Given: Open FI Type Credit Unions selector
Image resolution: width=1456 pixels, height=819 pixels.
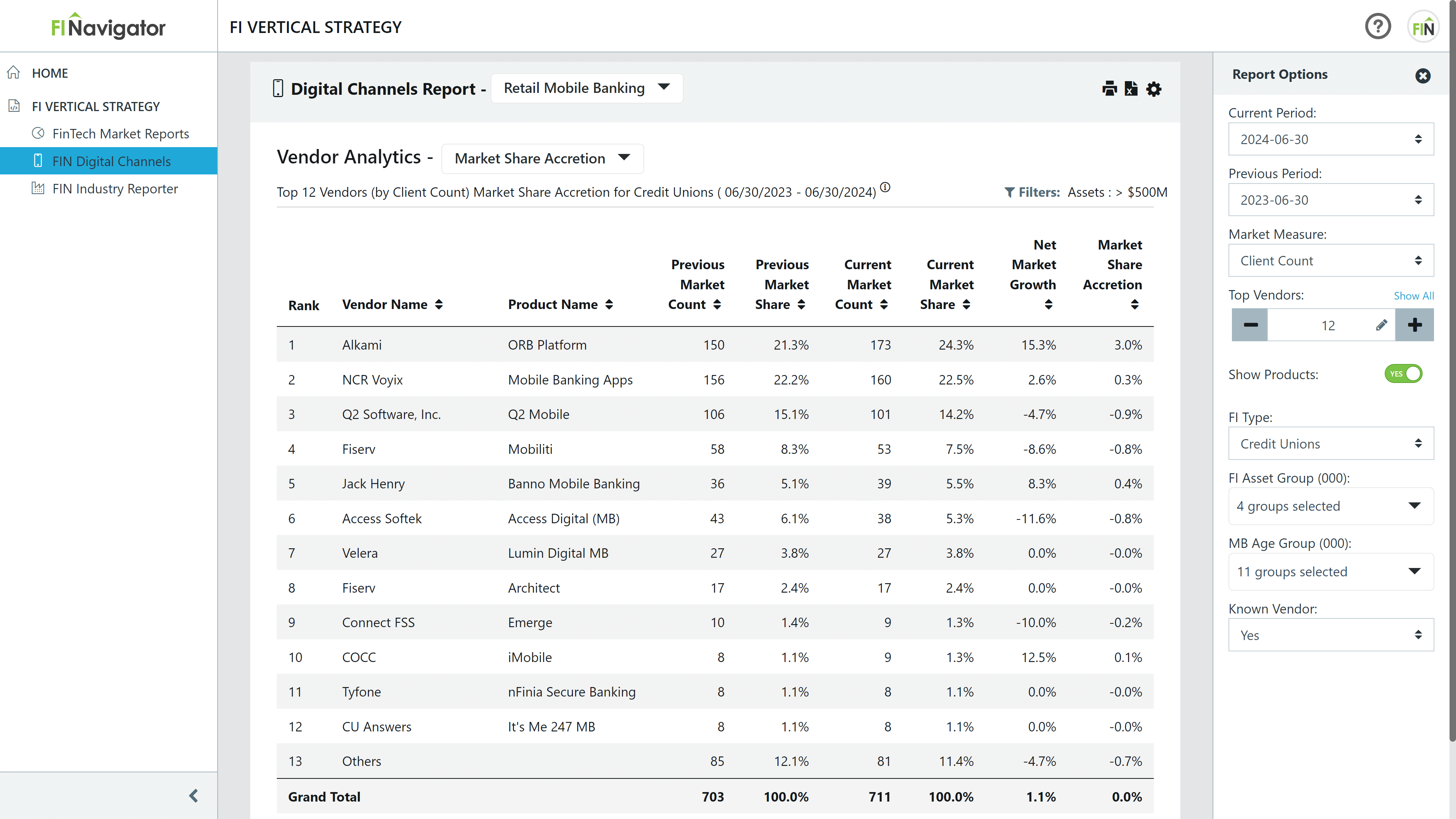Looking at the screenshot, I should [1331, 444].
